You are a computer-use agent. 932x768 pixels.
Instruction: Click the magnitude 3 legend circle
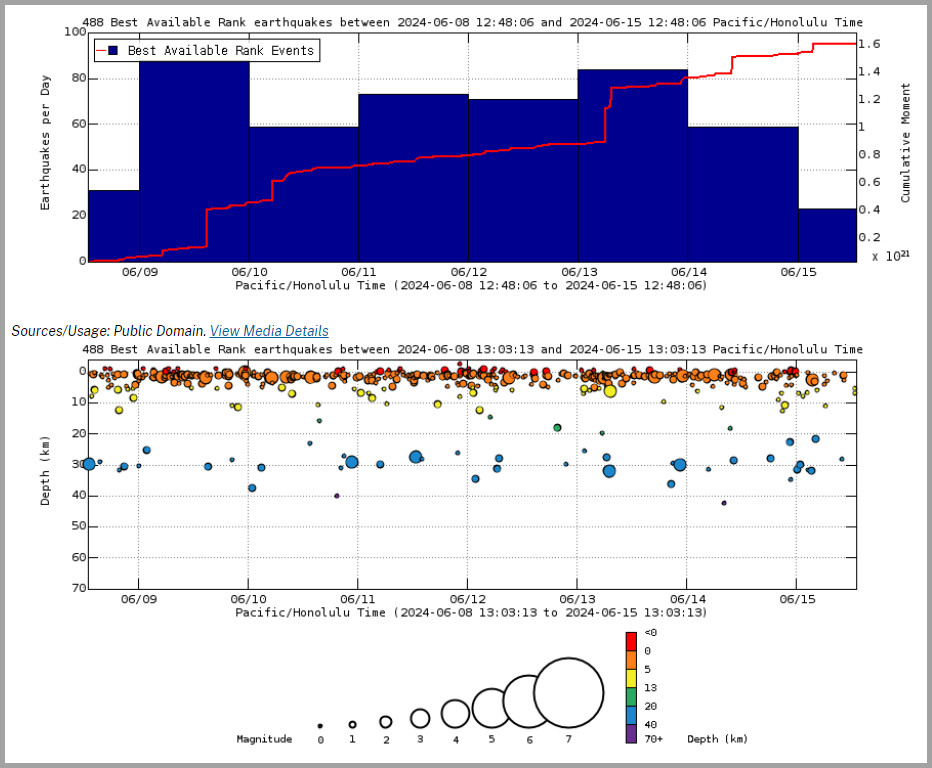click(420, 719)
